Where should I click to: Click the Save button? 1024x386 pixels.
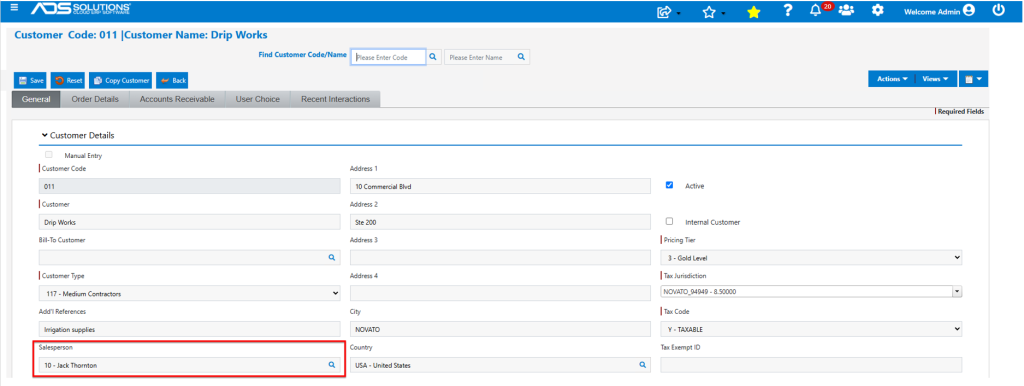click(x=30, y=80)
